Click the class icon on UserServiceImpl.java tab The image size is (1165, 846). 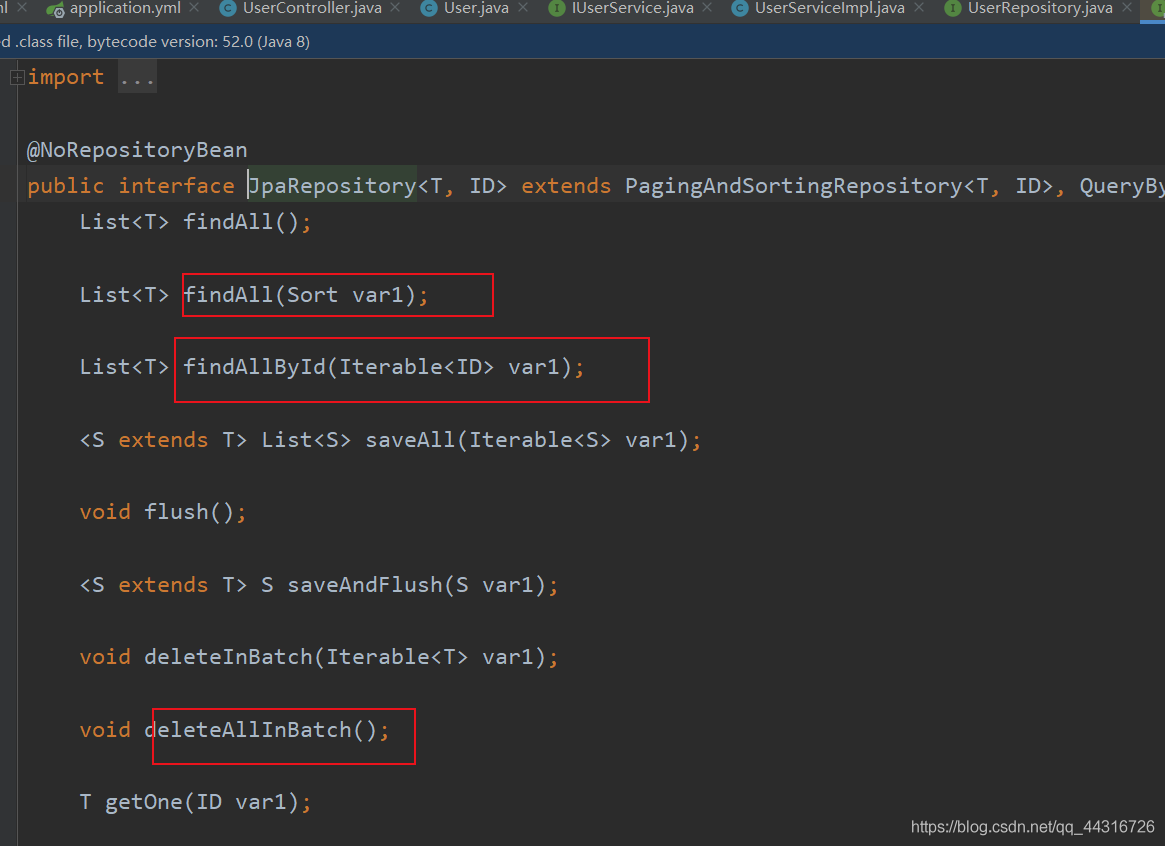pyautogui.click(x=740, y=9)
